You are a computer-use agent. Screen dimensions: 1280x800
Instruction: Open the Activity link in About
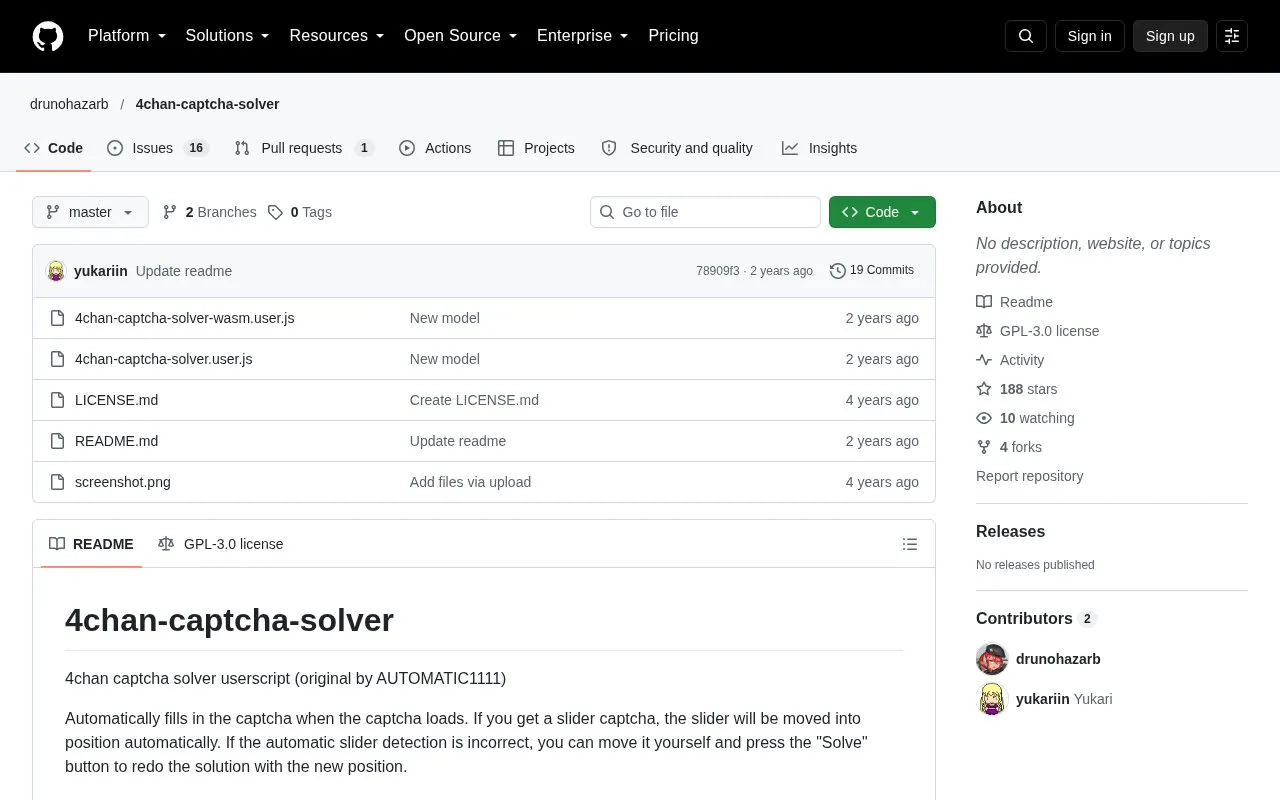1022,360
